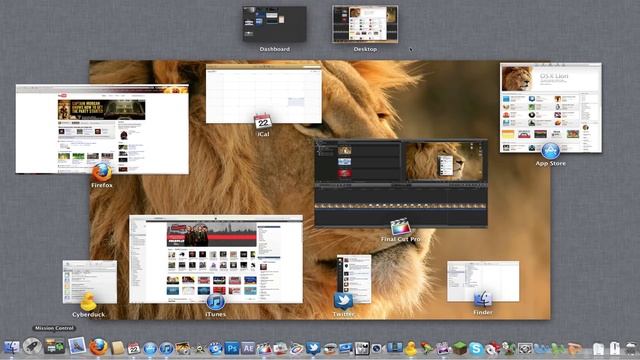Image resolution: width=640 pixels, height=360 pixels.
Task: Switch to the Dashboard space thumbnail
Action: click(x=274, y=24)
